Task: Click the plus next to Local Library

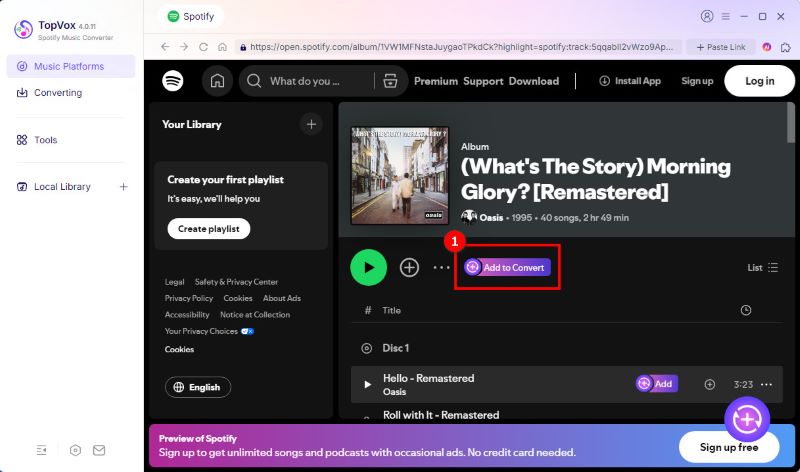Action: [123, 187]
